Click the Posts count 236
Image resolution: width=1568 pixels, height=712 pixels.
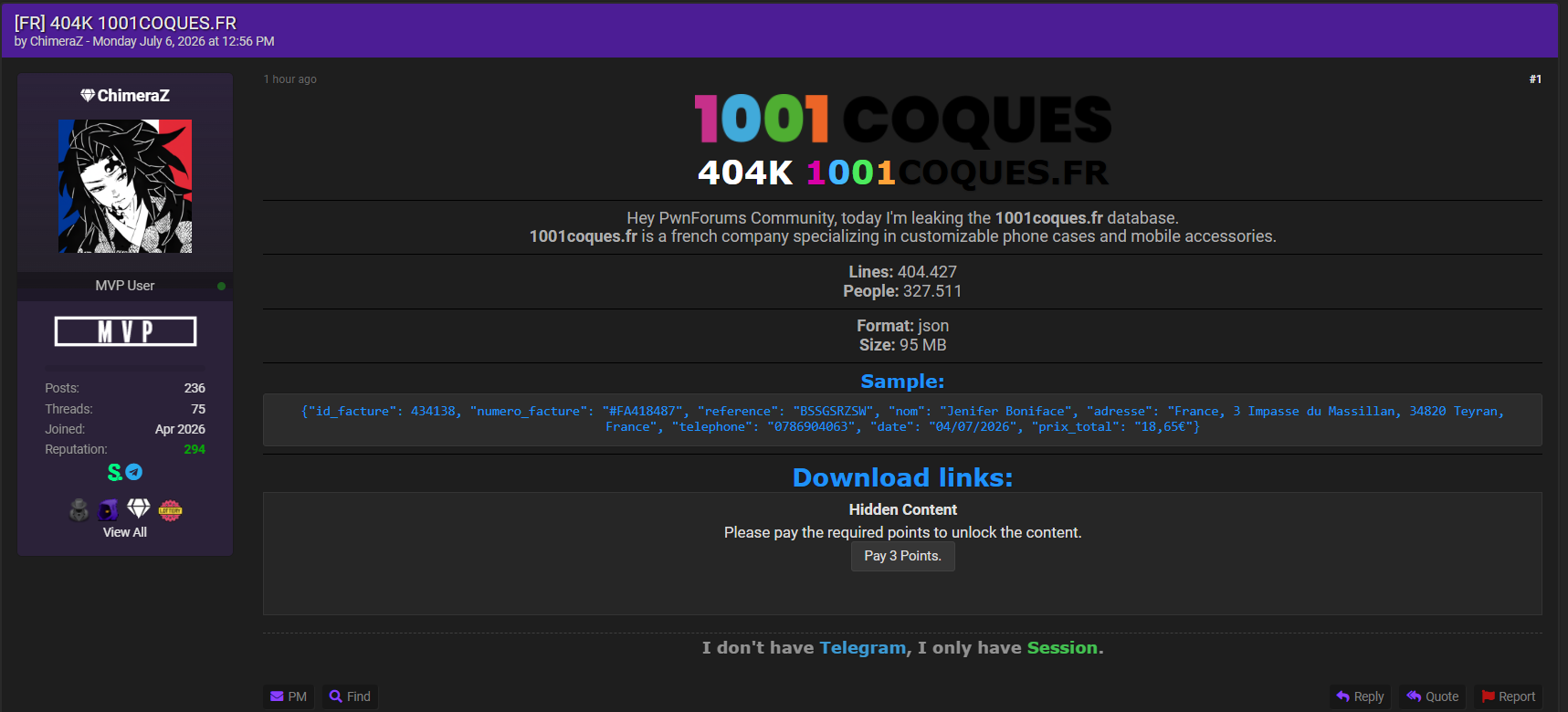[x=195, y=388]
